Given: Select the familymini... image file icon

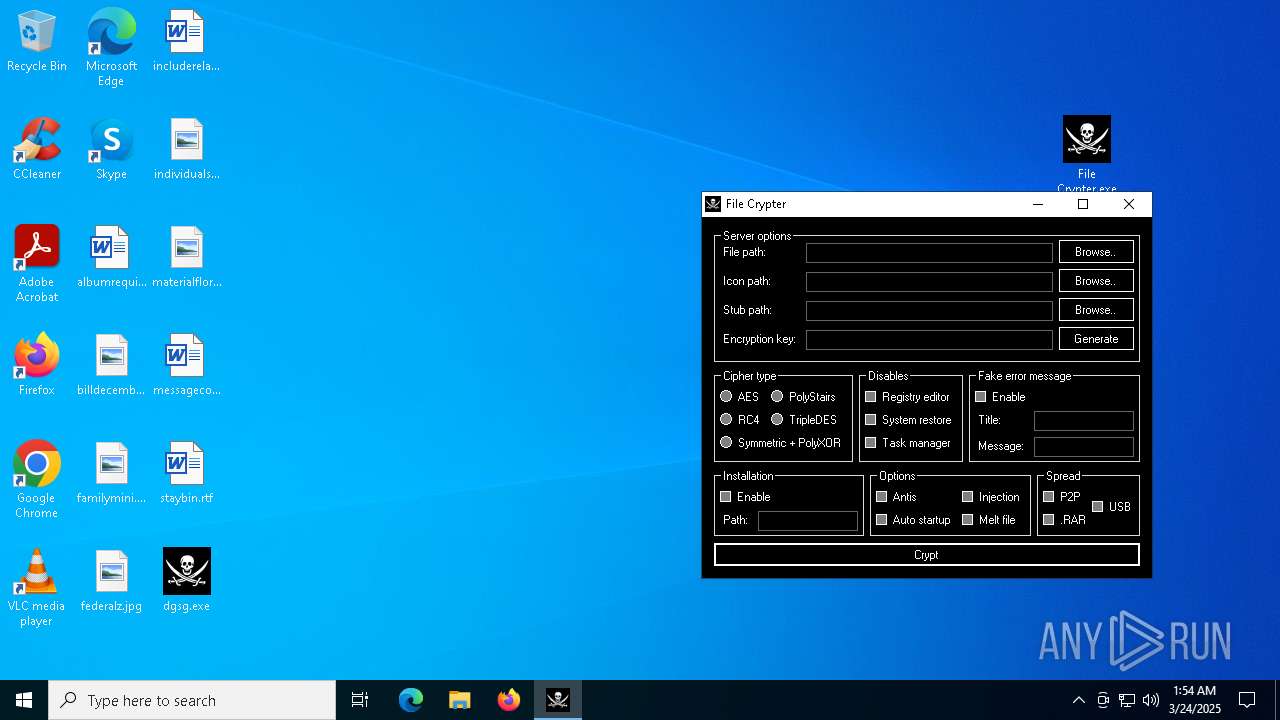Looking at the screenshot, I should point(111,473).
